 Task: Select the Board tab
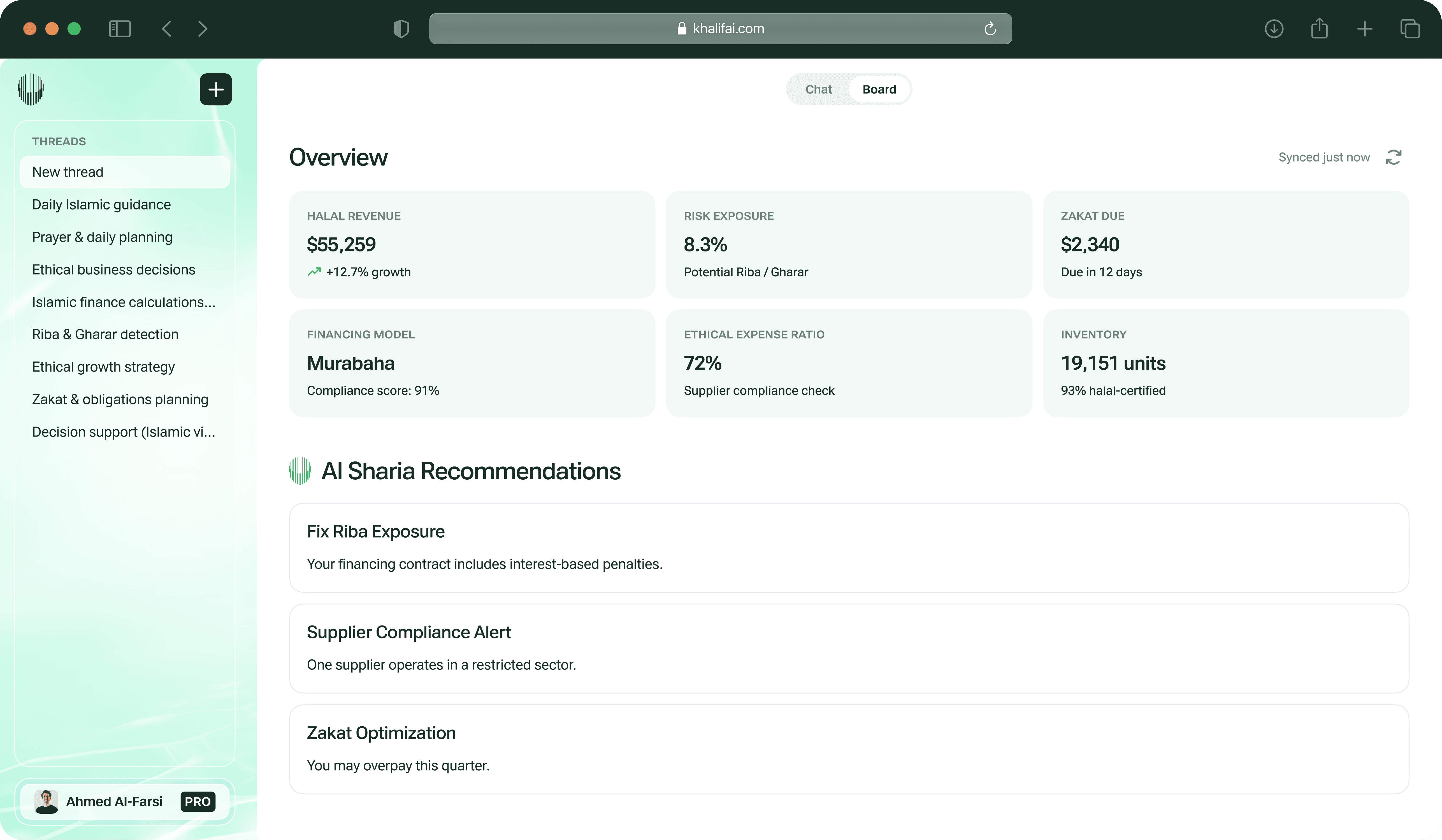879,89
